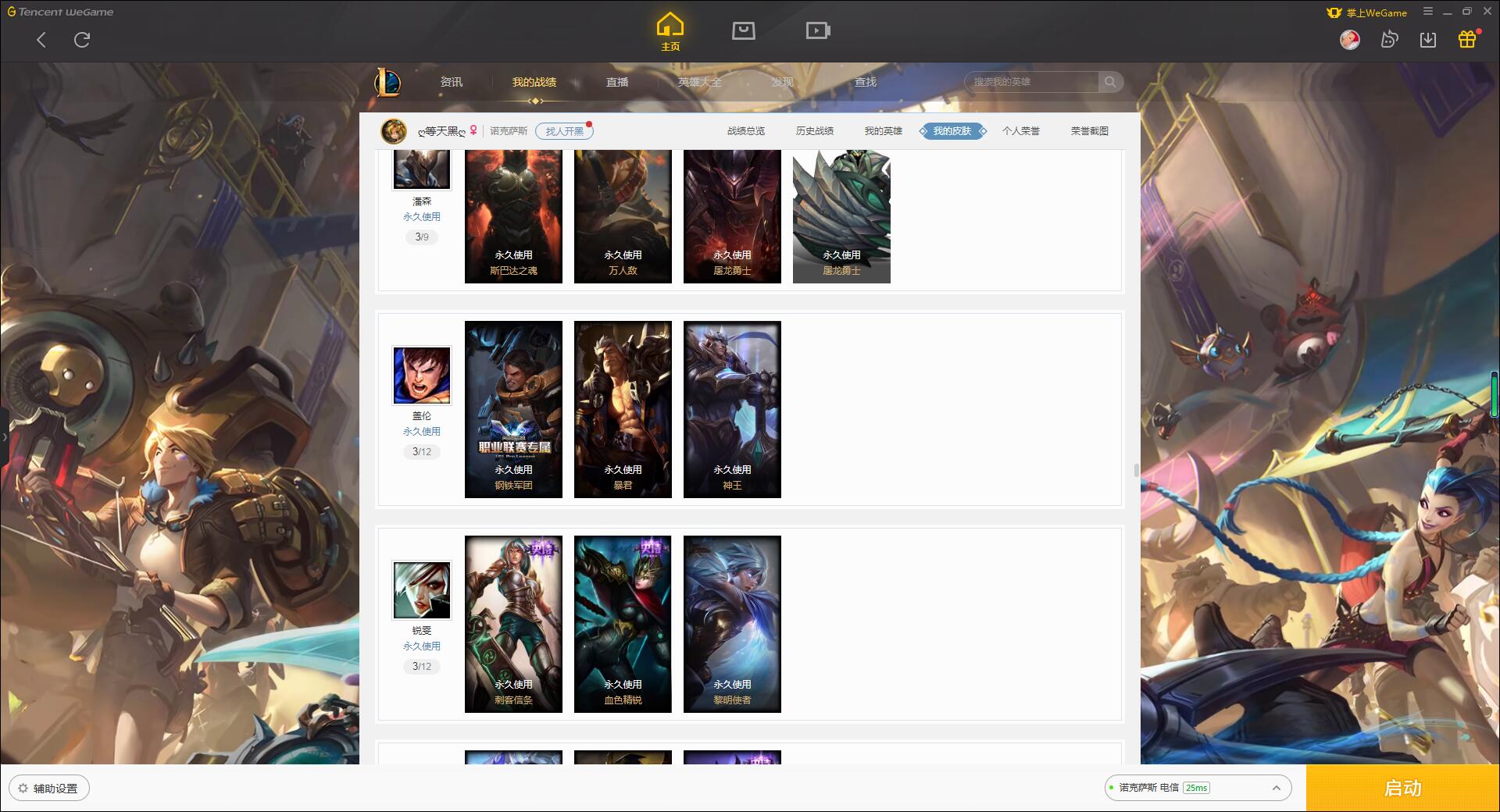
Task: Click the skins list scrollbar handle
Action: click(1136, 470)
